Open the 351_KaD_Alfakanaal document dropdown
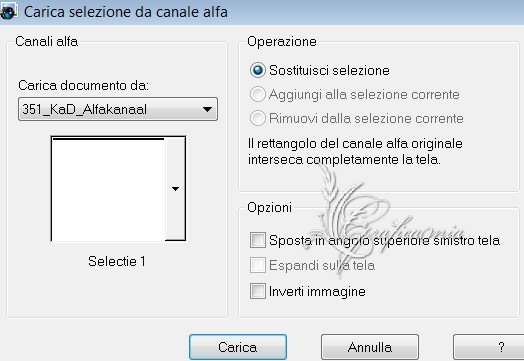524x361 pixels. tap(207, 109)
